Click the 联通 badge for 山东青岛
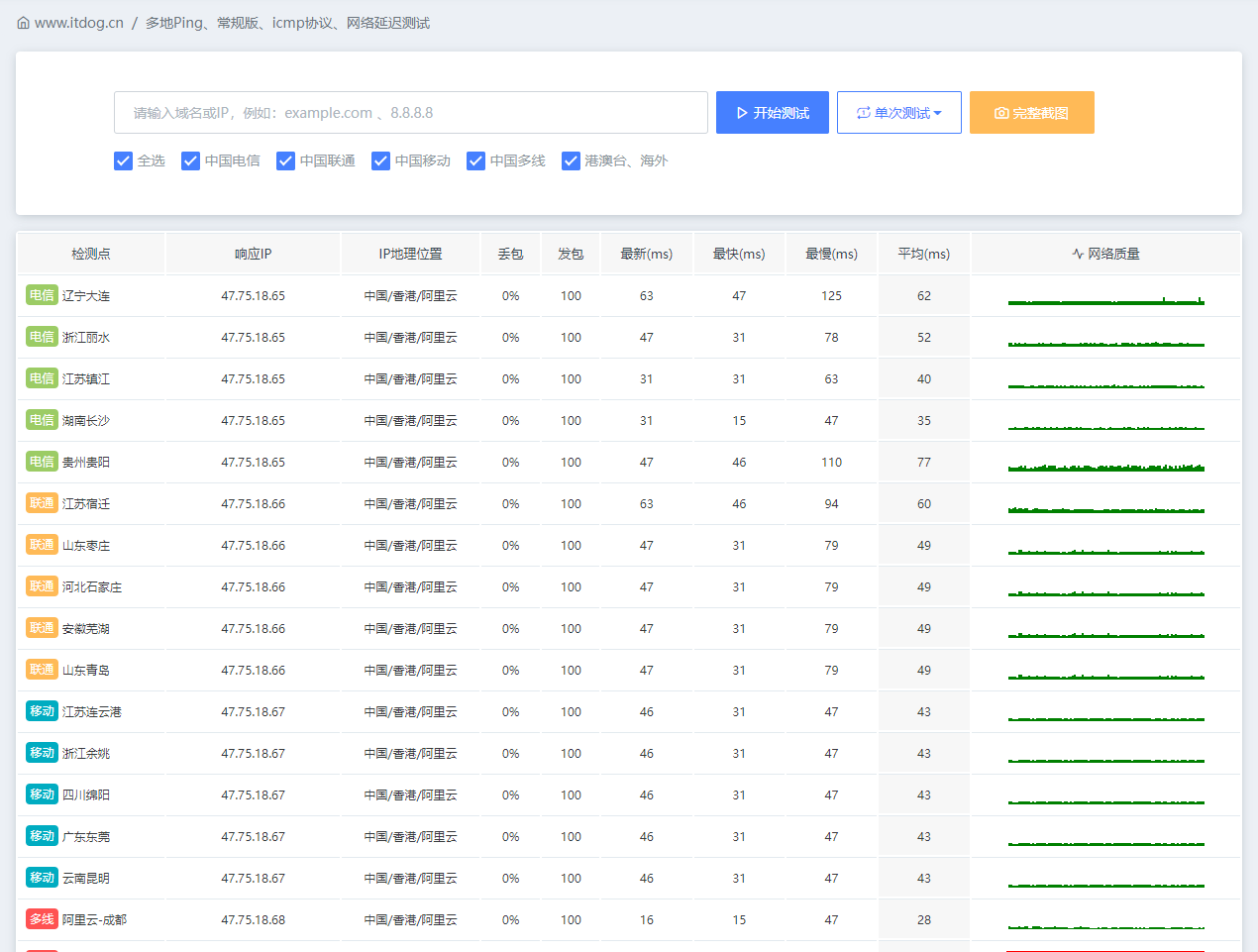The image size is (1258, 952). coord(42,670)
